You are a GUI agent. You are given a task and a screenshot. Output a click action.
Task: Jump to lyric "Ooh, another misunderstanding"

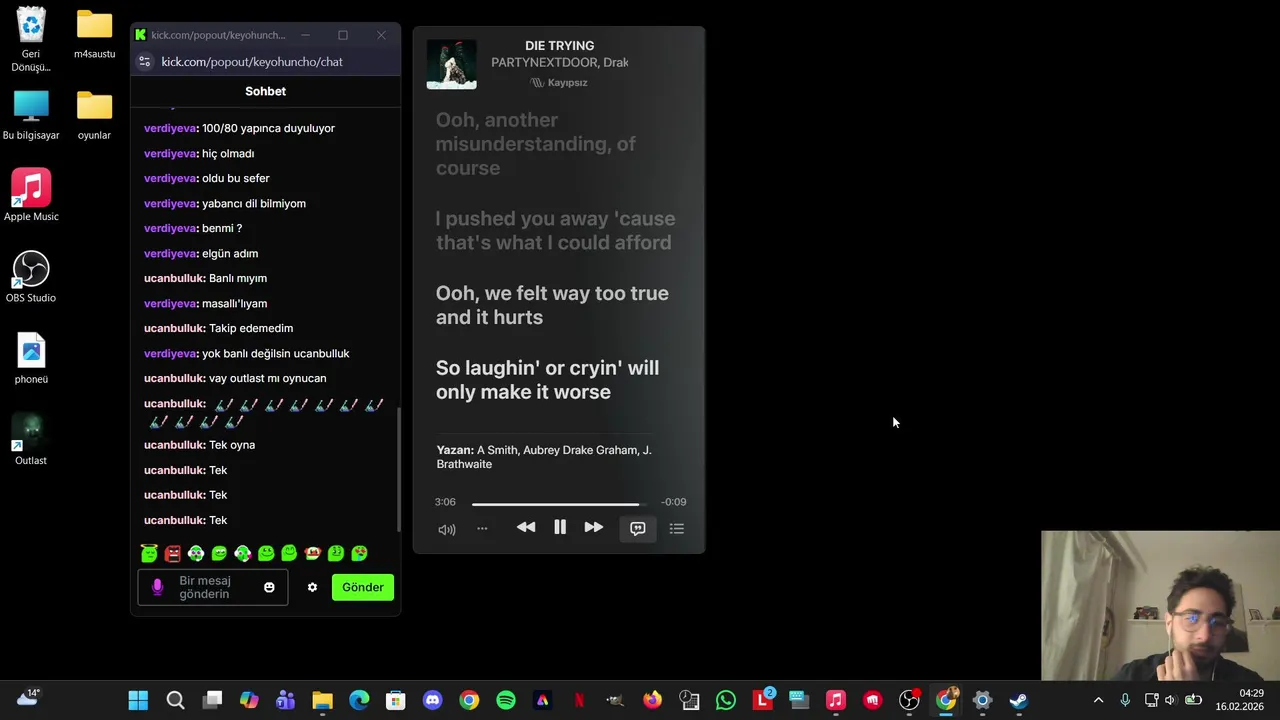(x=535, y=144)
